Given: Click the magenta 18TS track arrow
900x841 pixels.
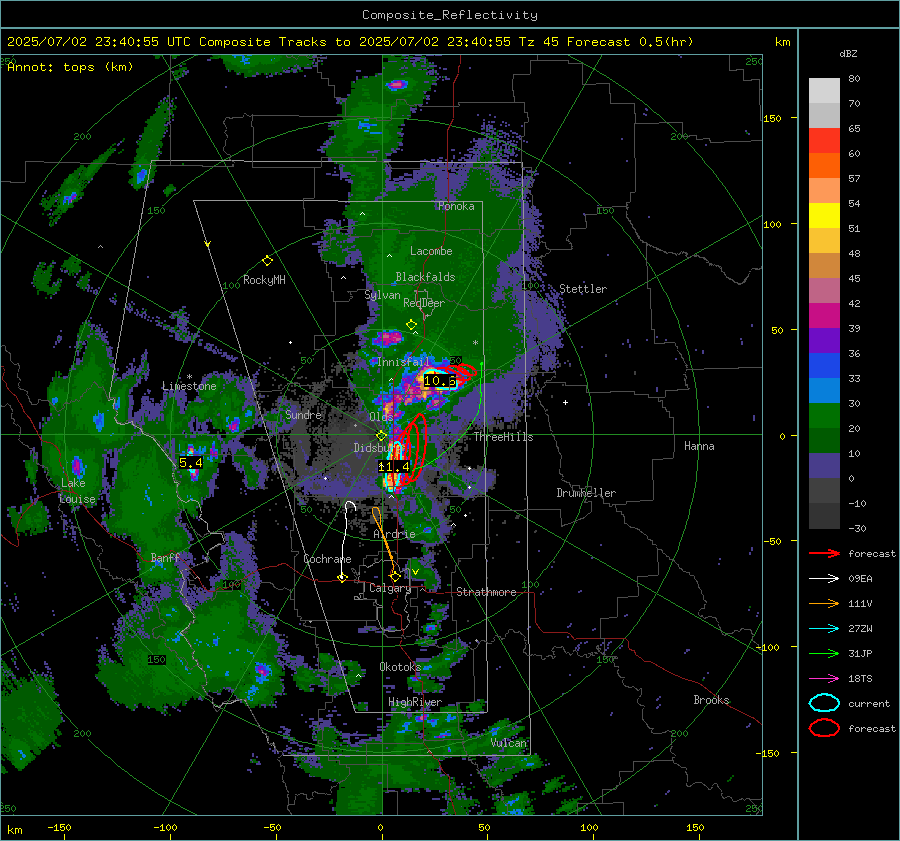Looking at the screenshot, I should (x=824, y=679).
